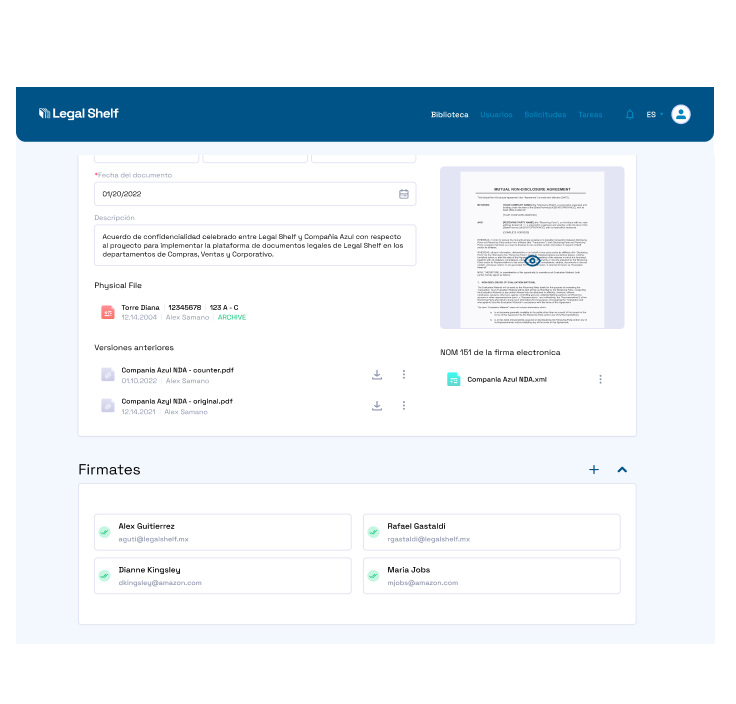
Task: Click the 123 A - C location code
Action: pyautogui.click(x=224, y=307)
